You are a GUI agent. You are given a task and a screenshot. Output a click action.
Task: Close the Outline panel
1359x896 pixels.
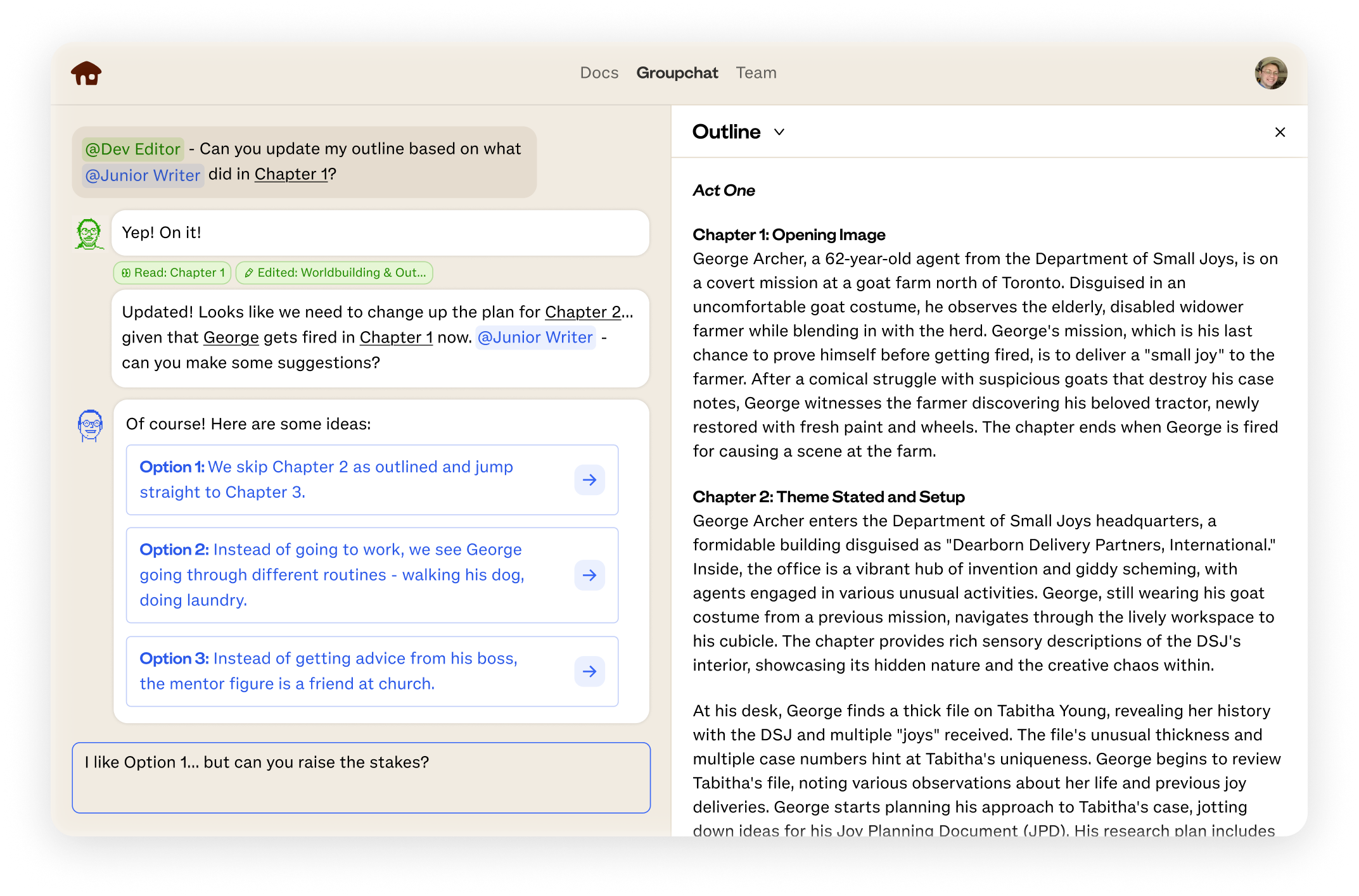pyautogui.click(x=1280, y=132)
